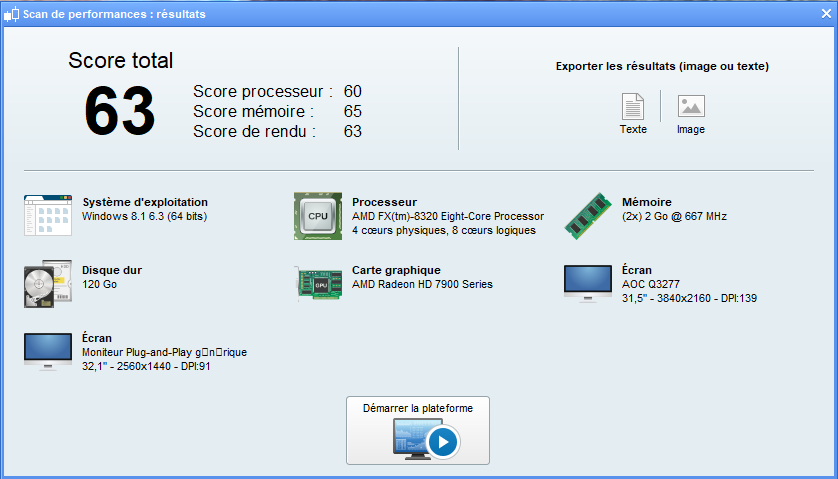The height and width of the screenshot is (479, 838).
Task: Click the memory score value 65
Action: coord(353,111)
